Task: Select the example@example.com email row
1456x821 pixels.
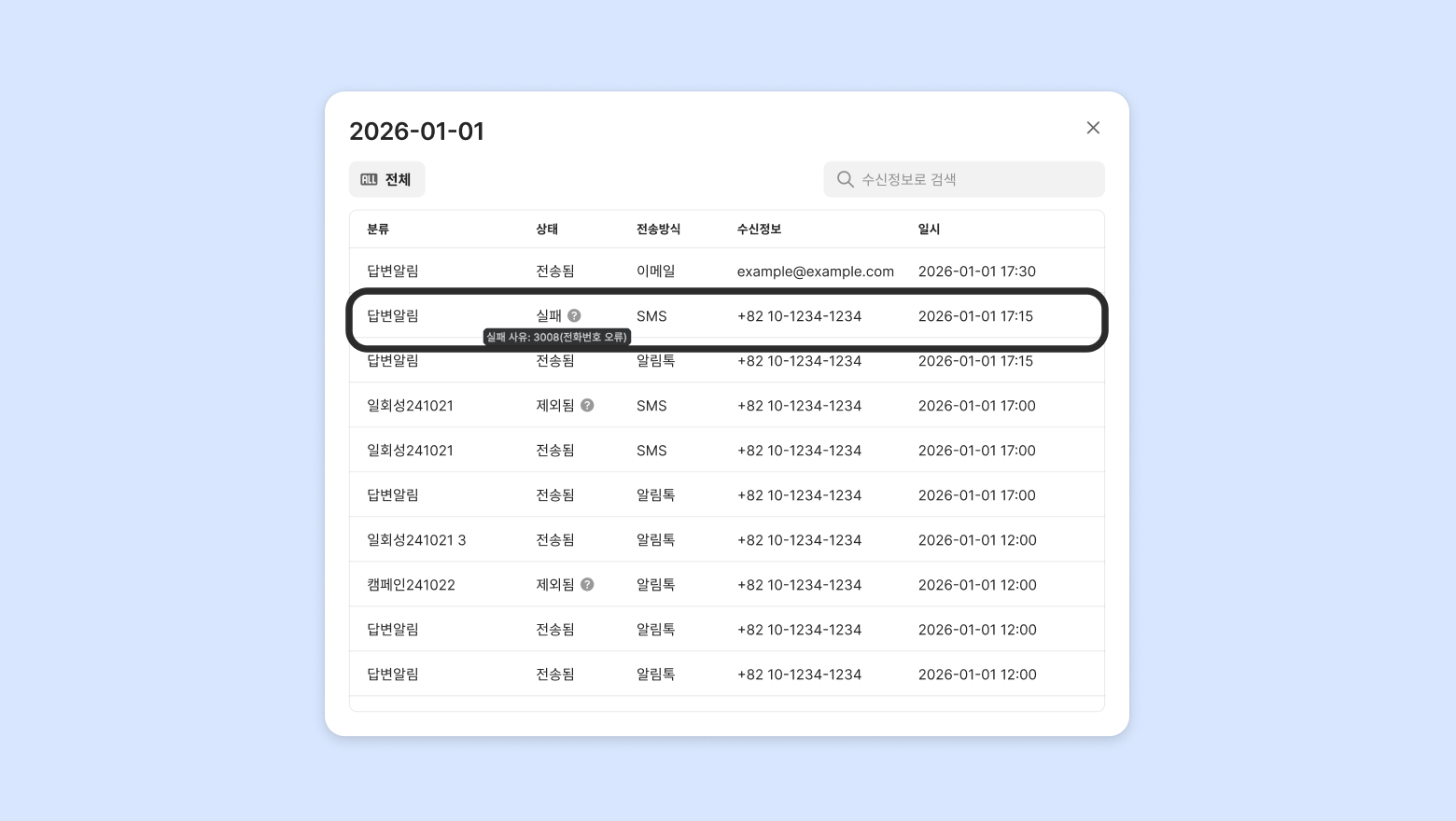Action: point(726,271)
